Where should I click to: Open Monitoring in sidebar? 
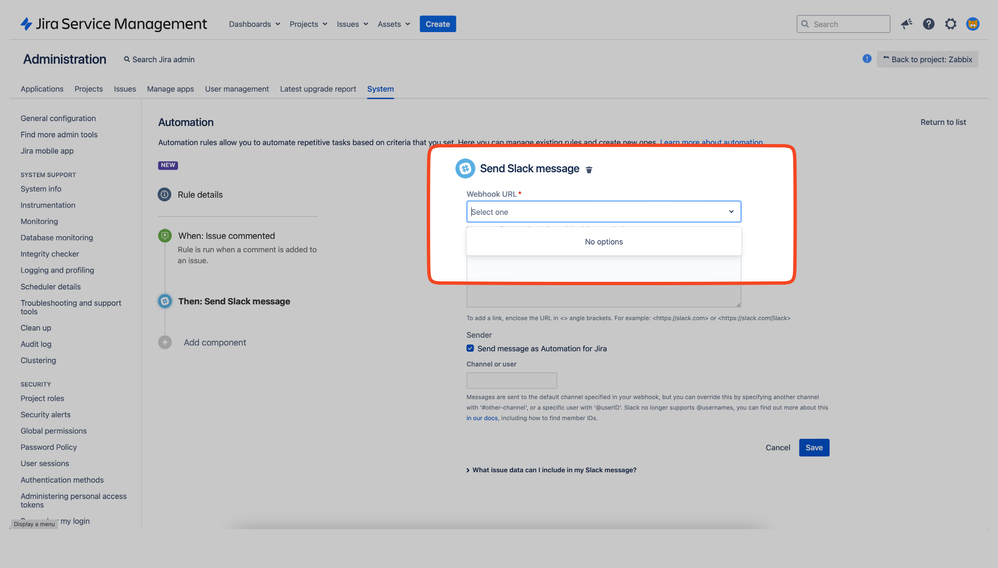click(39, 222)
